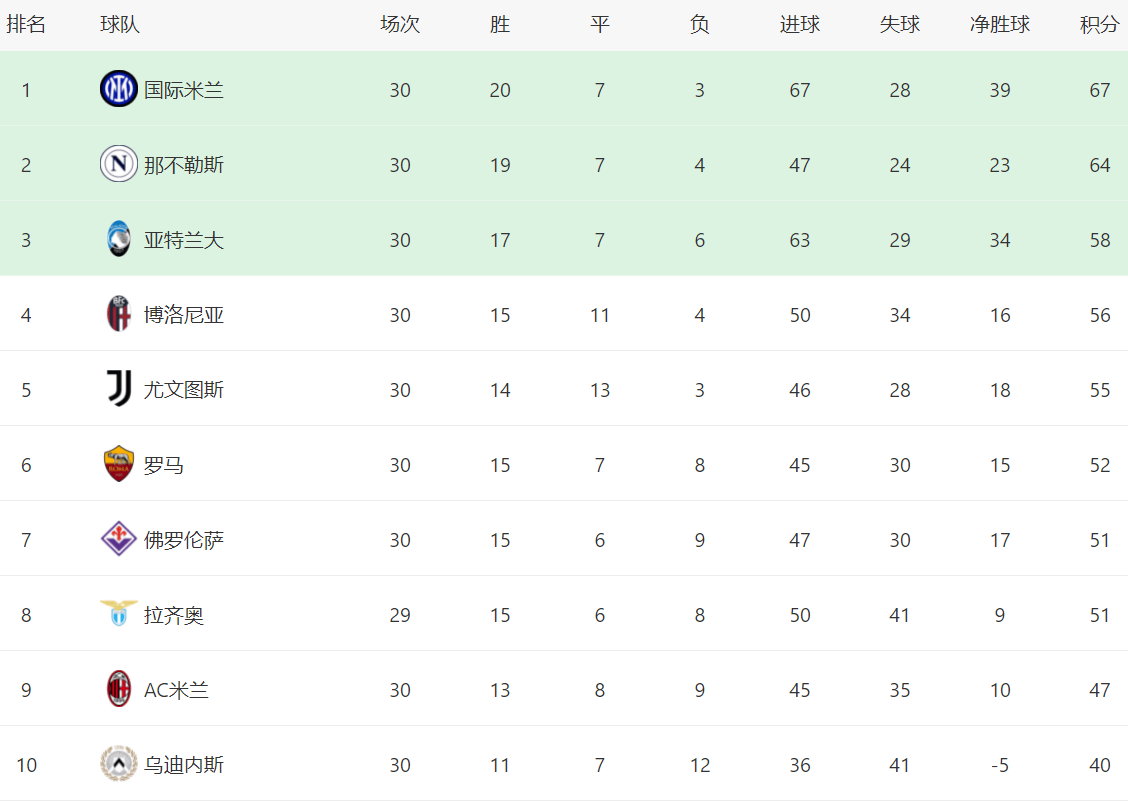Screen dimensions: 1128x805
Task: Click the 净胜球 column header
Action: 1000,25
